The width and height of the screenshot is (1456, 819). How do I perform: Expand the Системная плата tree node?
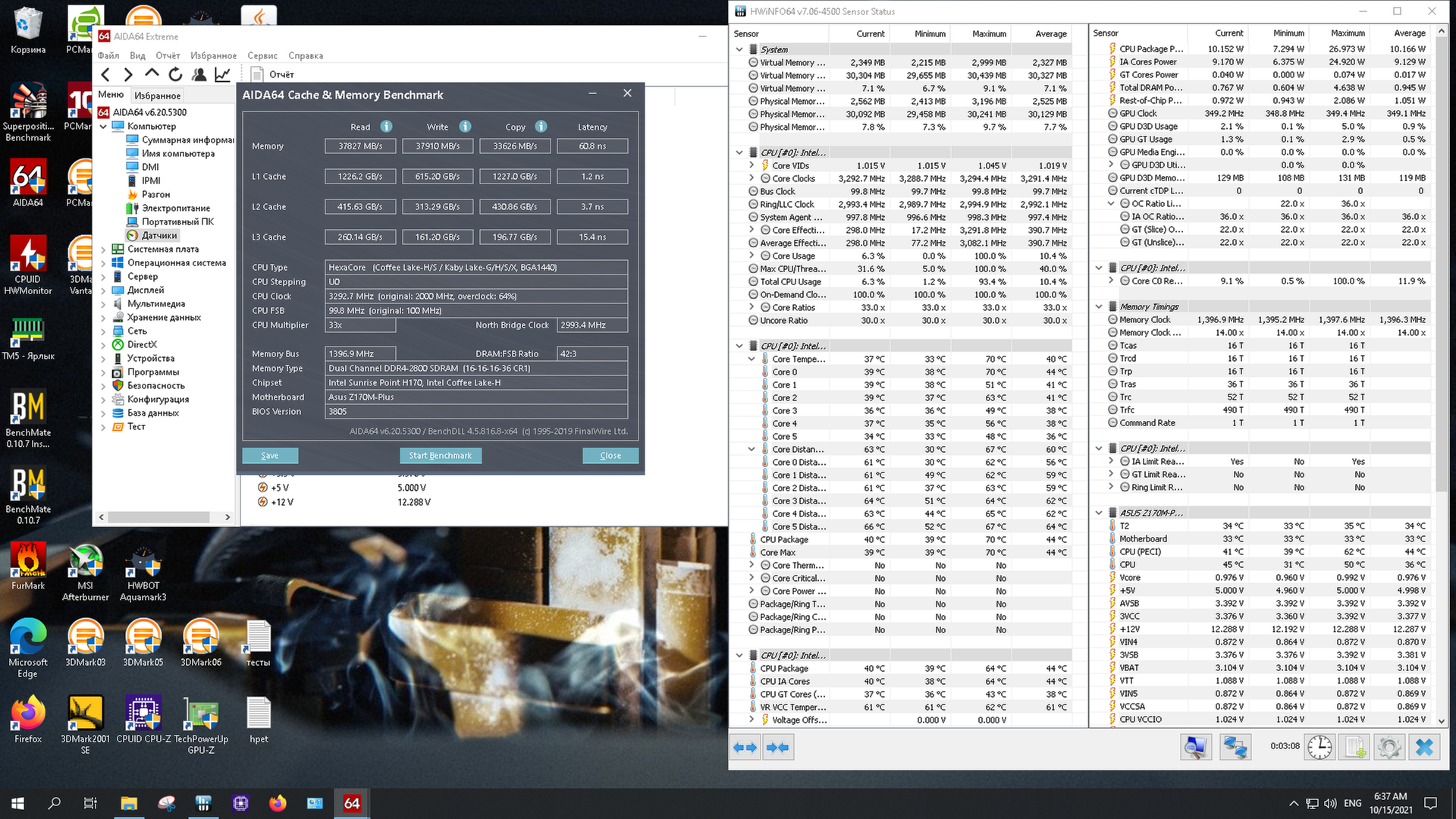coord(104,249)
